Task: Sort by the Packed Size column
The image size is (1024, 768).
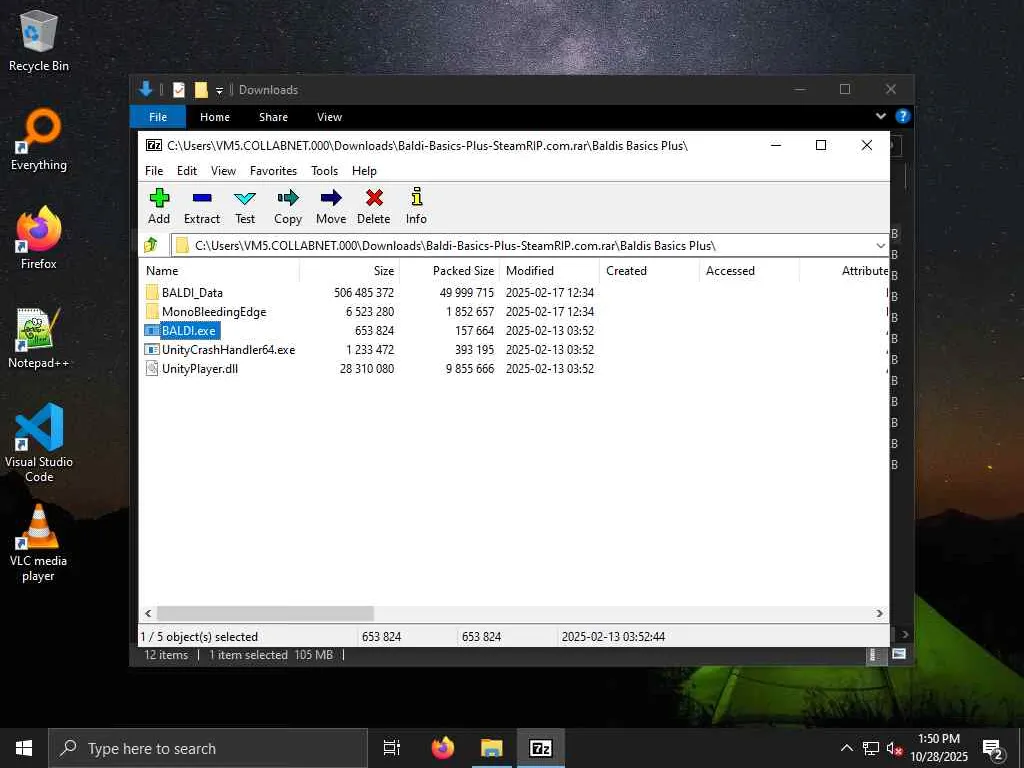Action: point(450,270)
